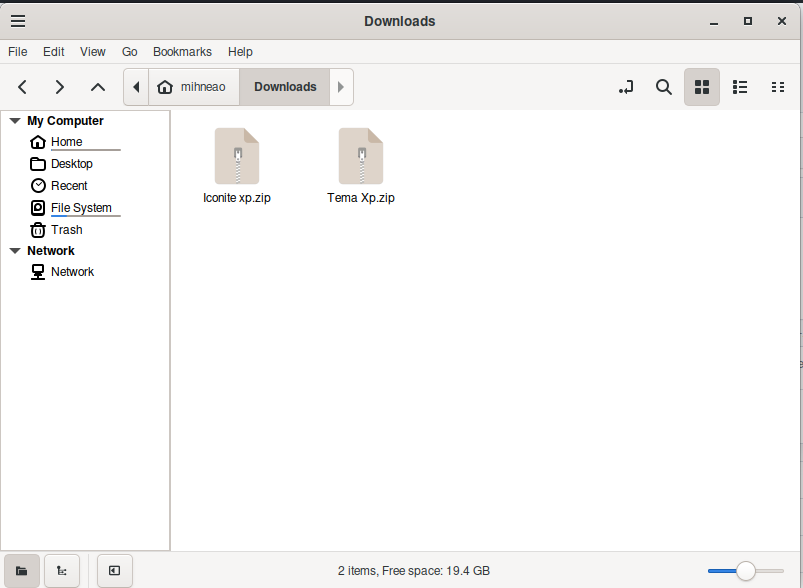Click the mihneao path button
Screen dimensions: 803x588
pyautogui.click(x=194, y=87)
